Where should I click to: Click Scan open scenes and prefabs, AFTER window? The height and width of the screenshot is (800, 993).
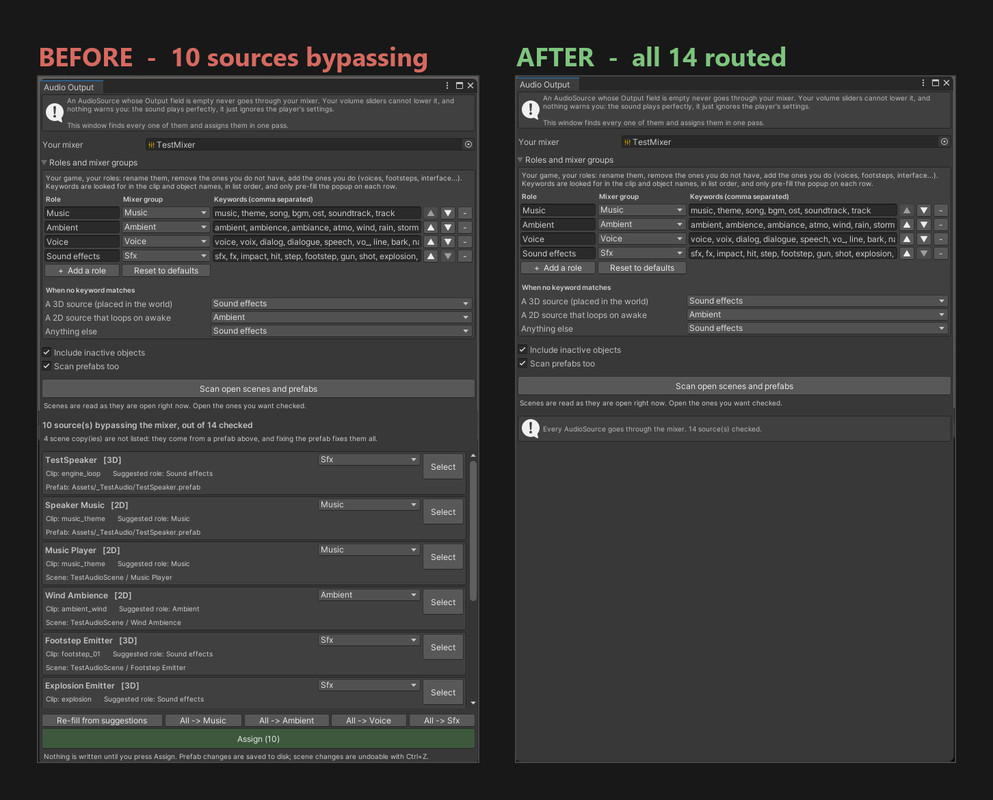(734, 386)
